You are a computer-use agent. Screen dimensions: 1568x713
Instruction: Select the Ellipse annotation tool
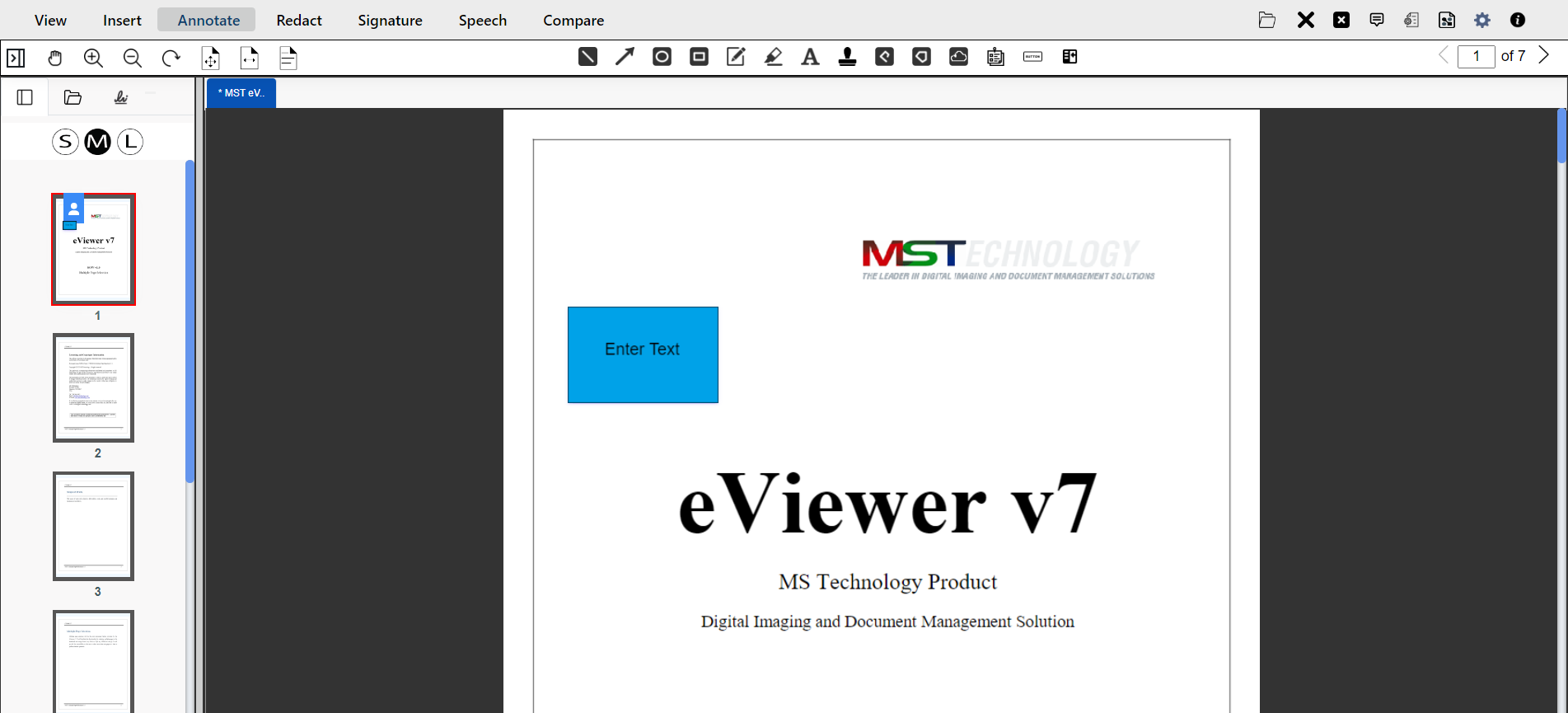pyautogui.click(x=662, y=57)
